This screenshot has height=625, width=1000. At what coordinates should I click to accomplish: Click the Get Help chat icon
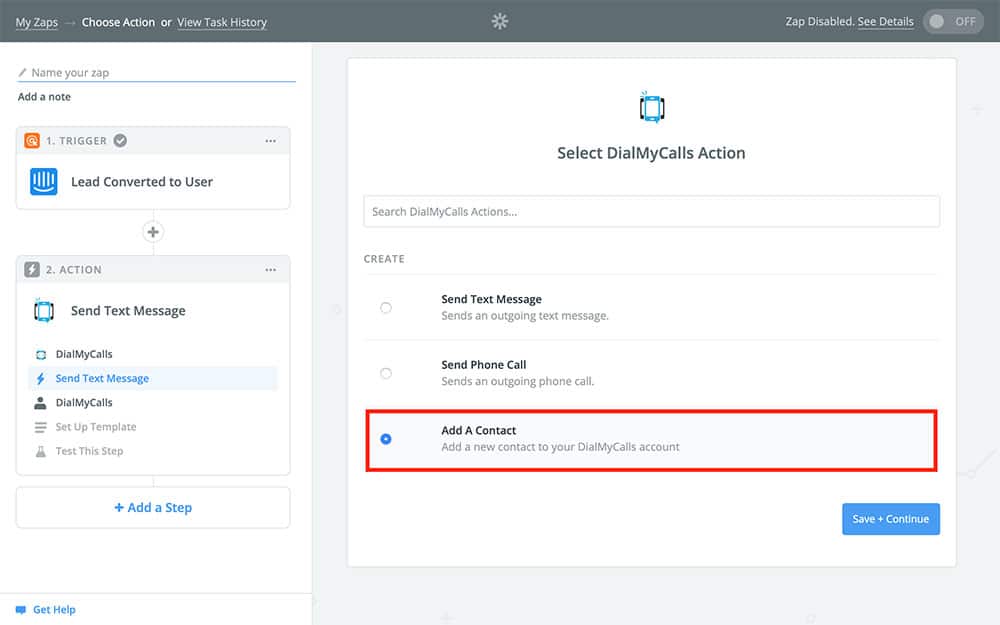[x=20, y=610]
